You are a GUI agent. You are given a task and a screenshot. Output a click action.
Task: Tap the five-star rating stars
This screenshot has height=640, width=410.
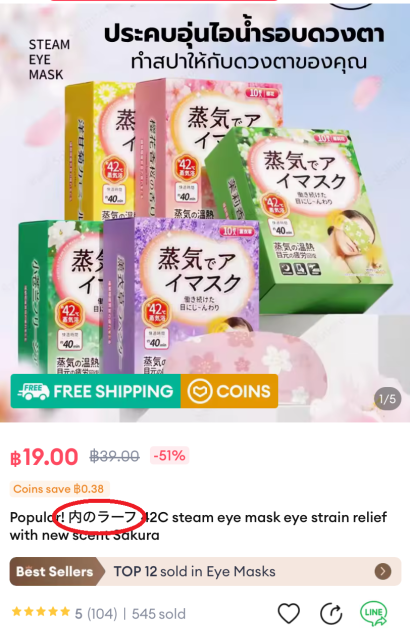point(41,612)
